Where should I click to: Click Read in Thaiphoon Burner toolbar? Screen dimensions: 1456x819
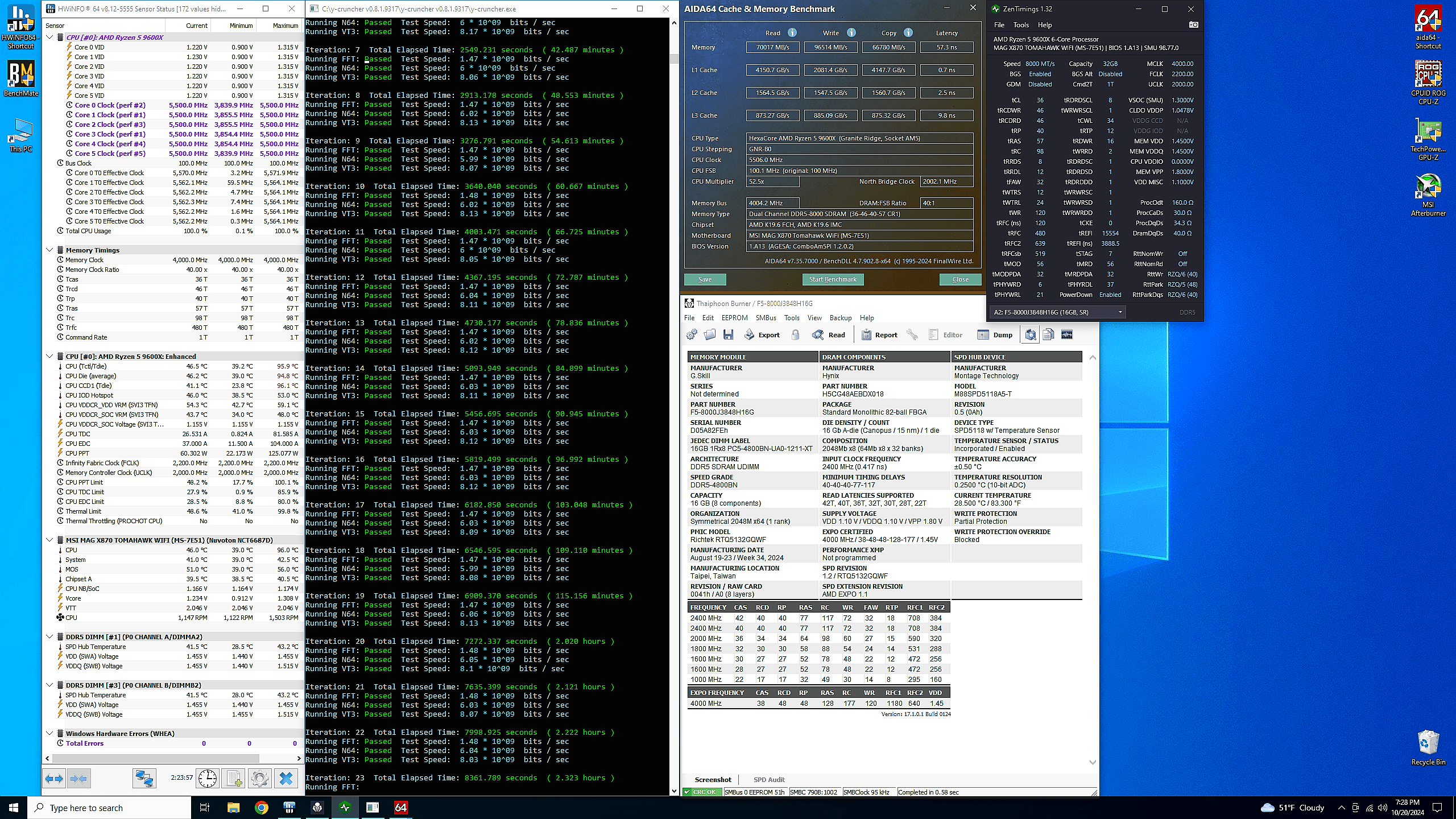coord(829,335)
